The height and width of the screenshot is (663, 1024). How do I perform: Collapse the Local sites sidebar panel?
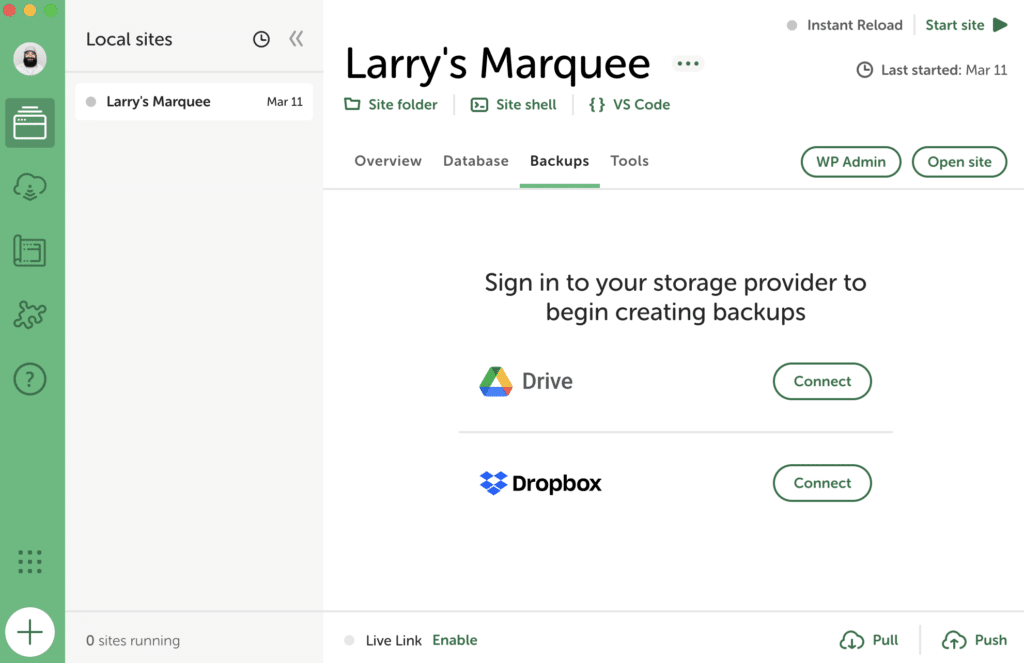click(x=296, y=40)
